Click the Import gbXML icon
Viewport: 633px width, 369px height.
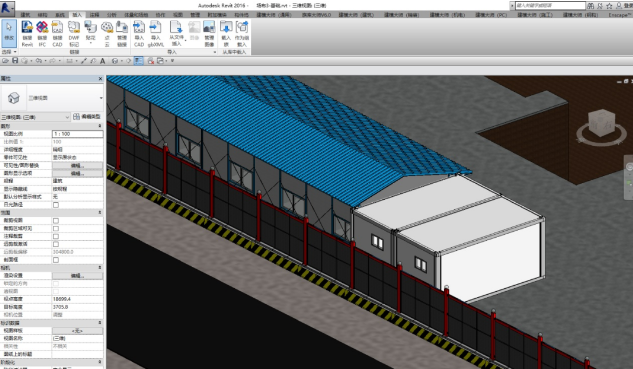[x=155, y=34]
